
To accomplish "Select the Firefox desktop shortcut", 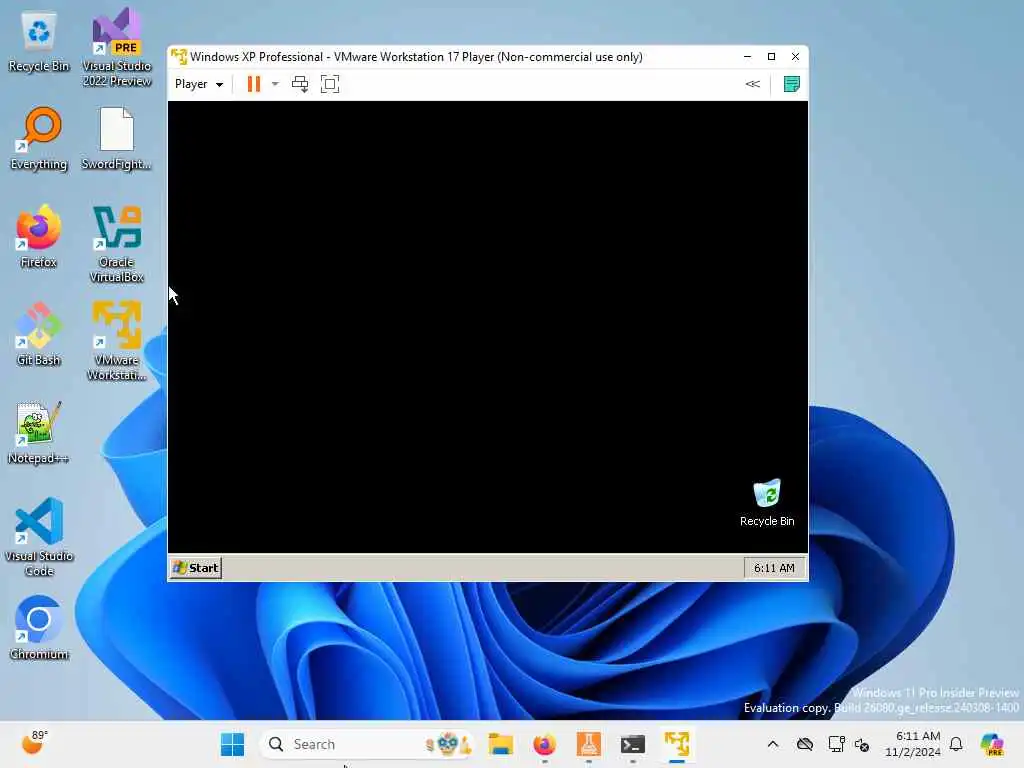I will (x=39, y=236).
